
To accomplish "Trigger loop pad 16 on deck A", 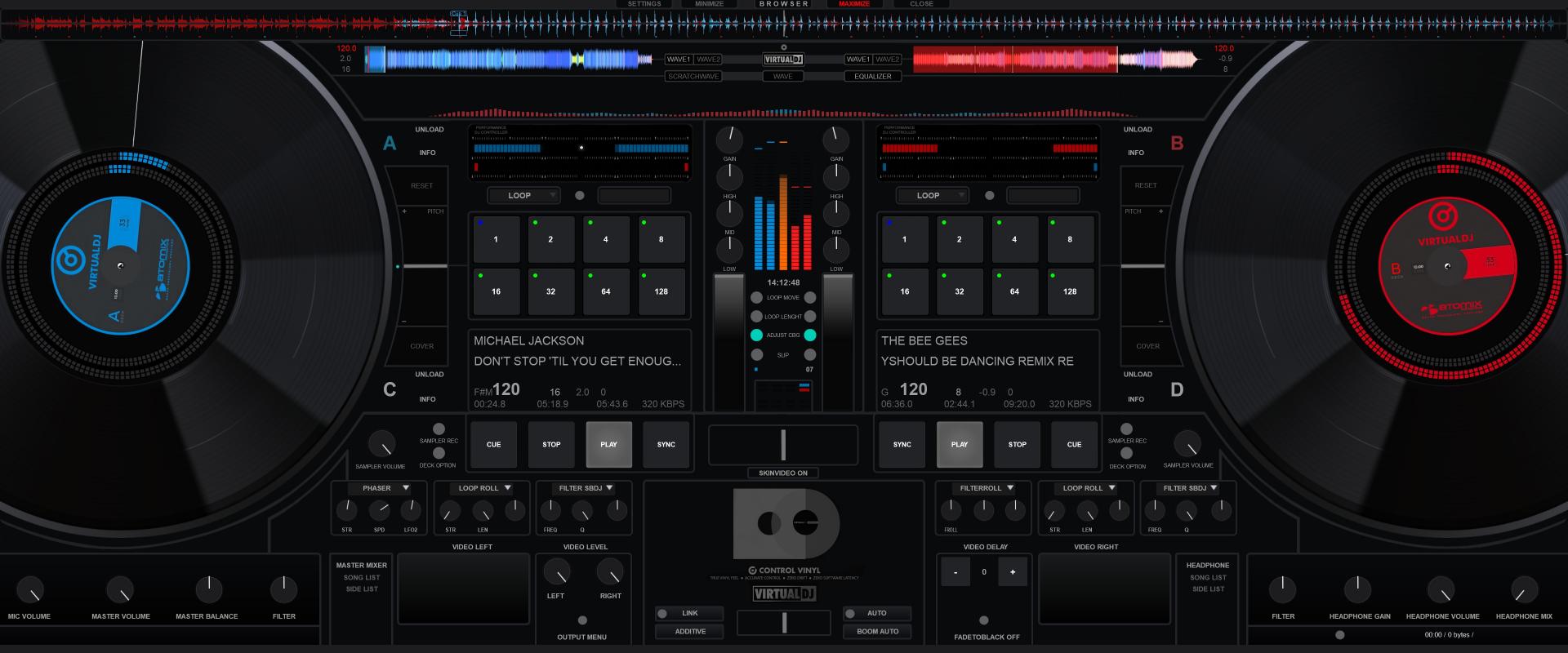I will click(496, 291).
